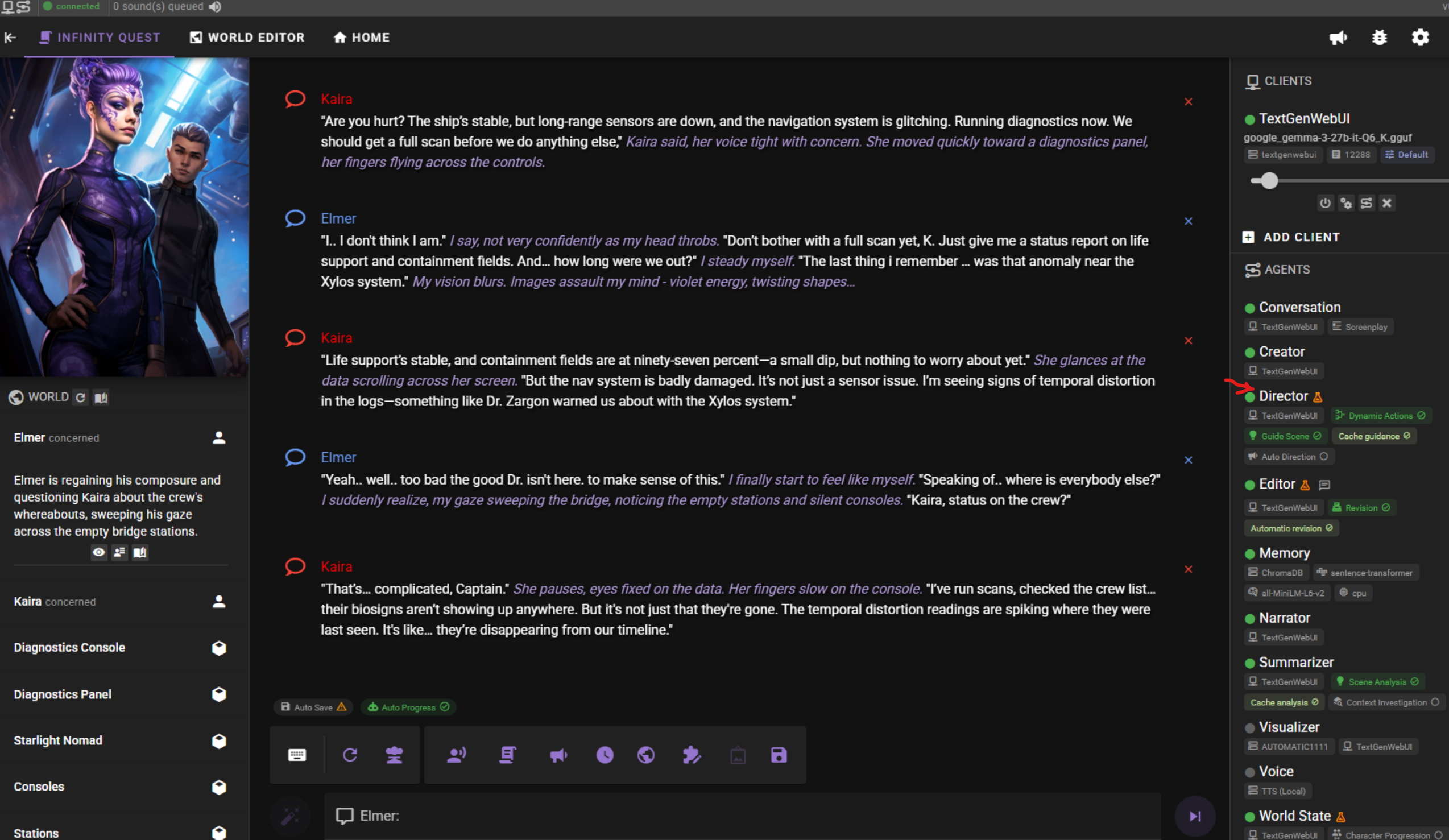Open the Default preset dropdown for TextGenWebUI

[1406, 155]
